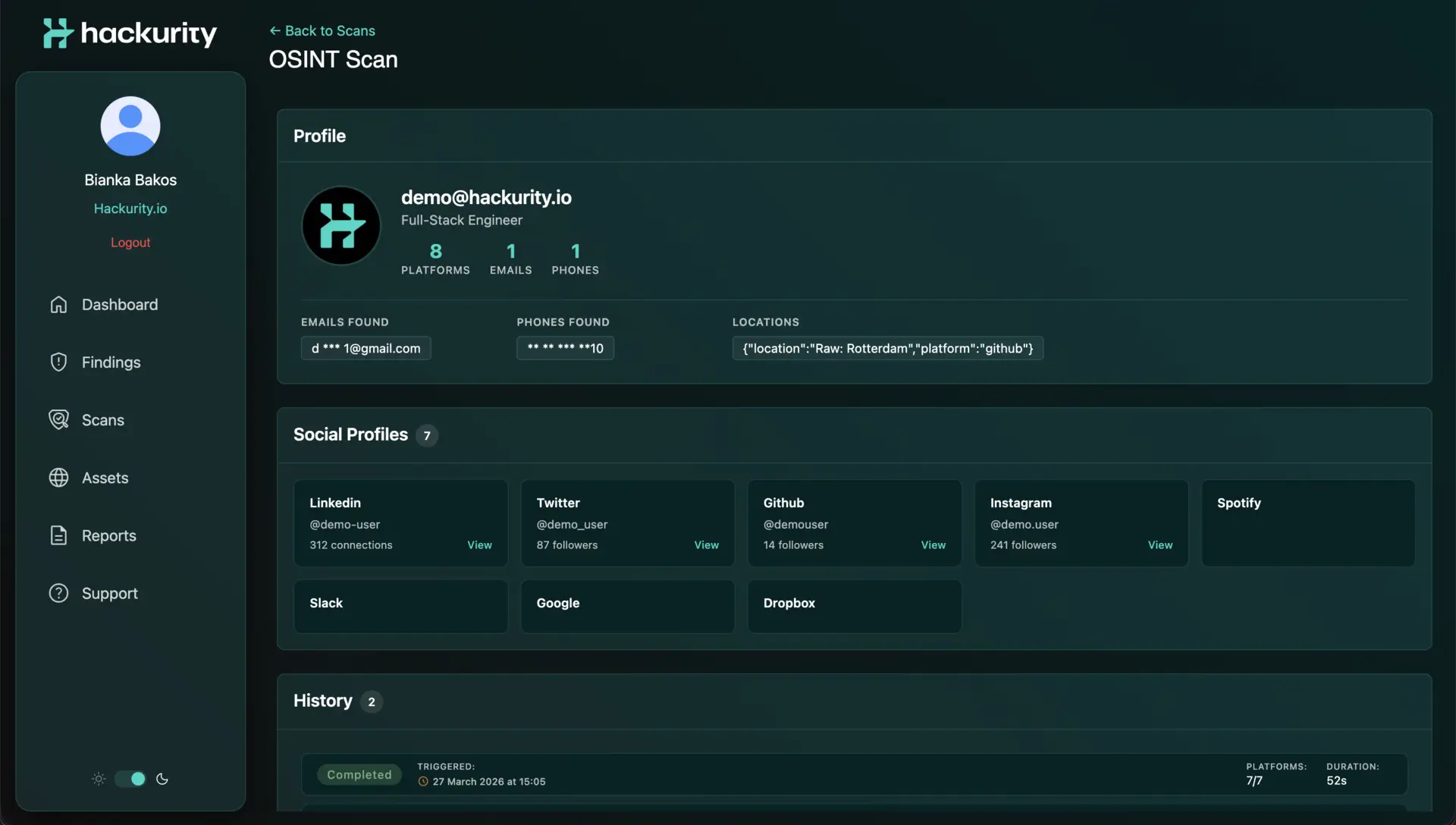
Task: Click the 7/7 platforms value
Action: coord(1254,781)
